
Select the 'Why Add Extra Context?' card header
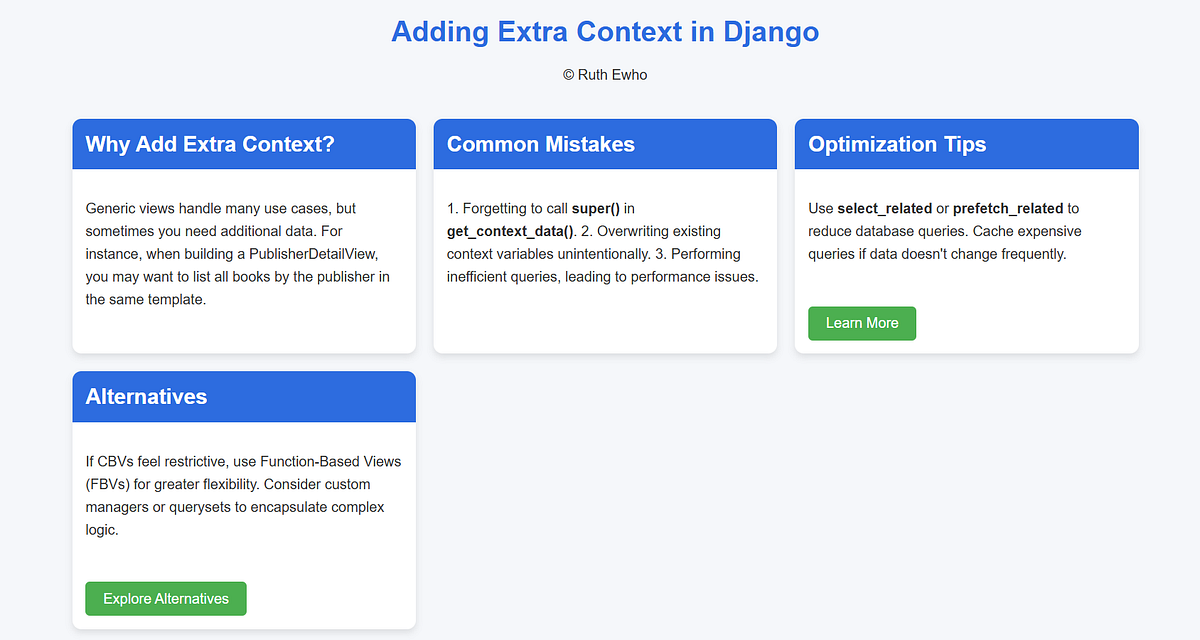(207, 143)
